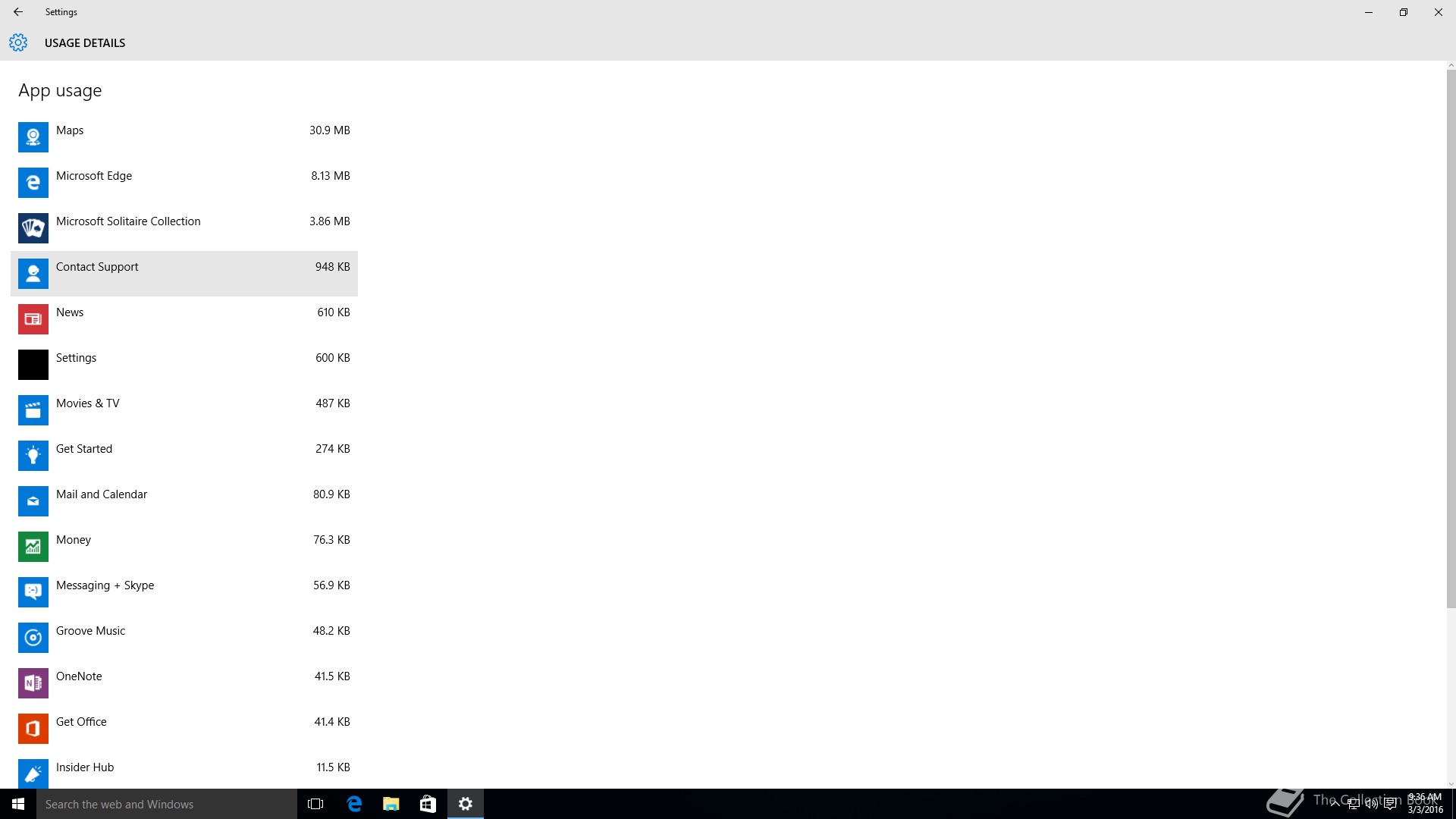Click the Movies & TV label
This screenshot has height=819, width=1456.
point(87,403)
